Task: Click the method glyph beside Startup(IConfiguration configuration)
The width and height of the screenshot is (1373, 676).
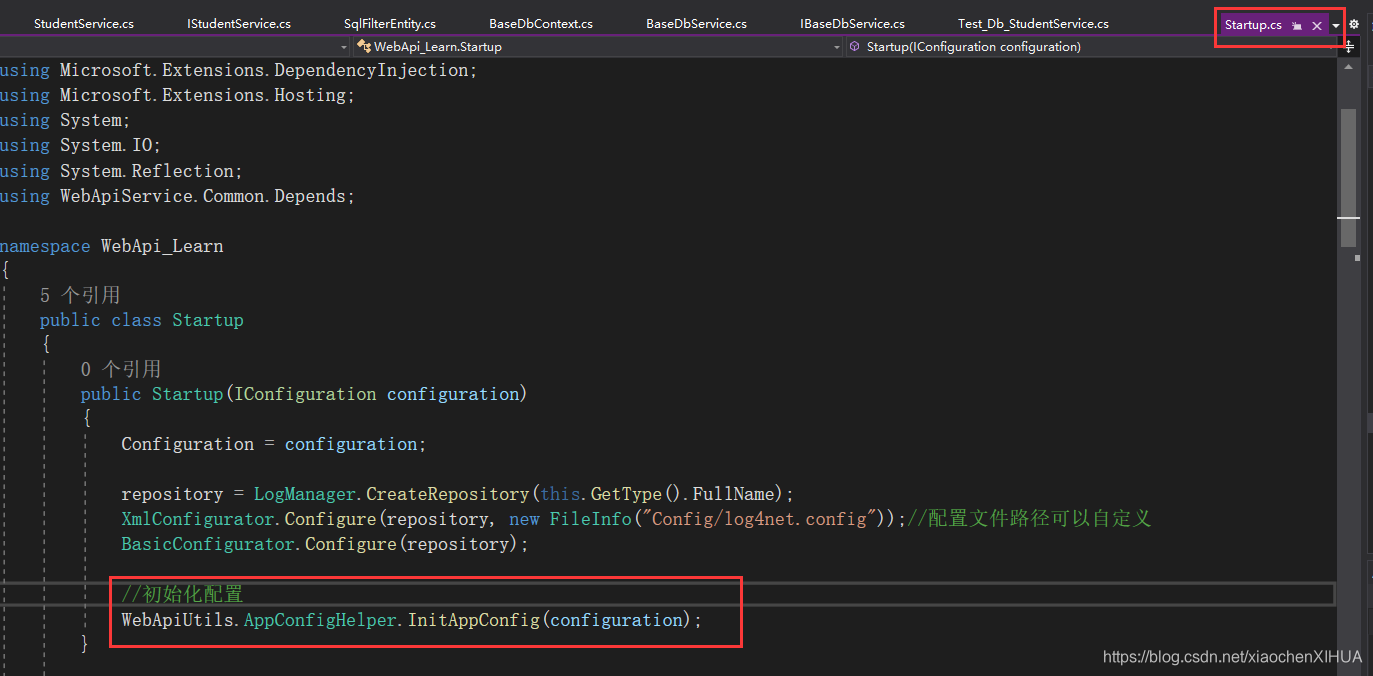Action: click(x=854, y=46)
